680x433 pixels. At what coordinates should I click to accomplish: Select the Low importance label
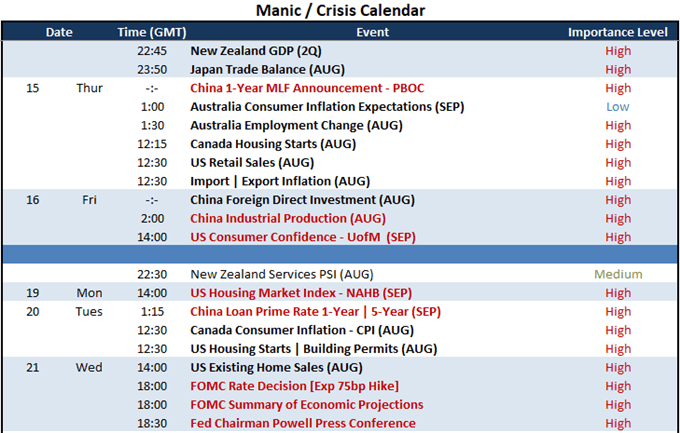pos(618,107)
